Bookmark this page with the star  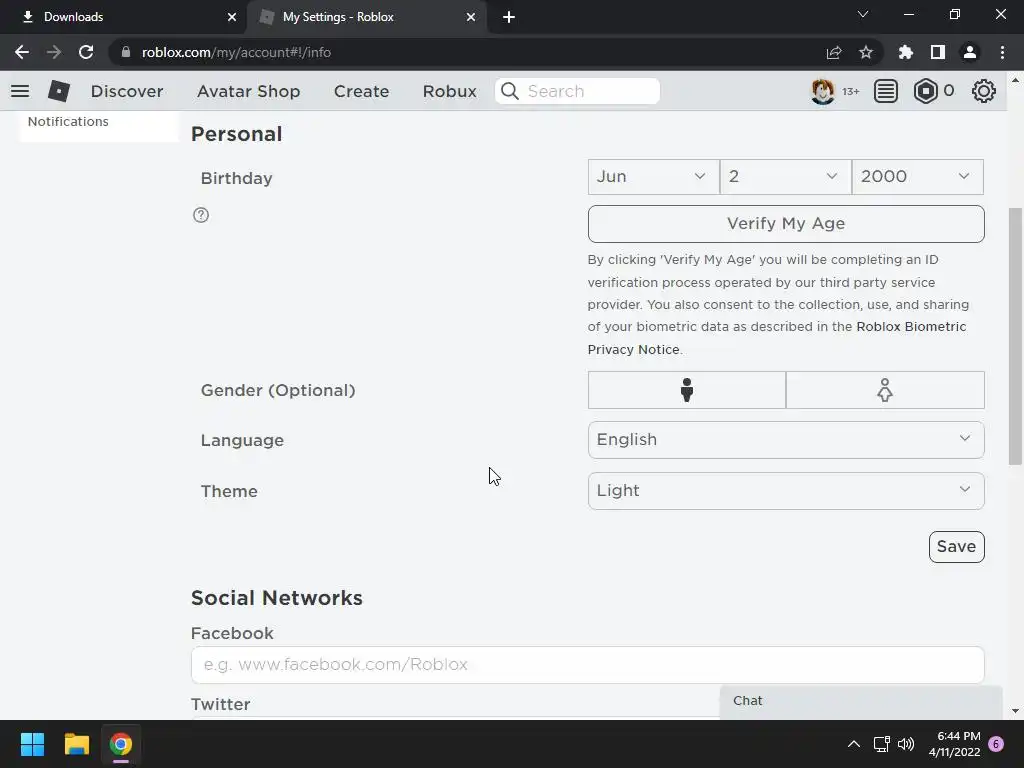(x=866, y=52)
